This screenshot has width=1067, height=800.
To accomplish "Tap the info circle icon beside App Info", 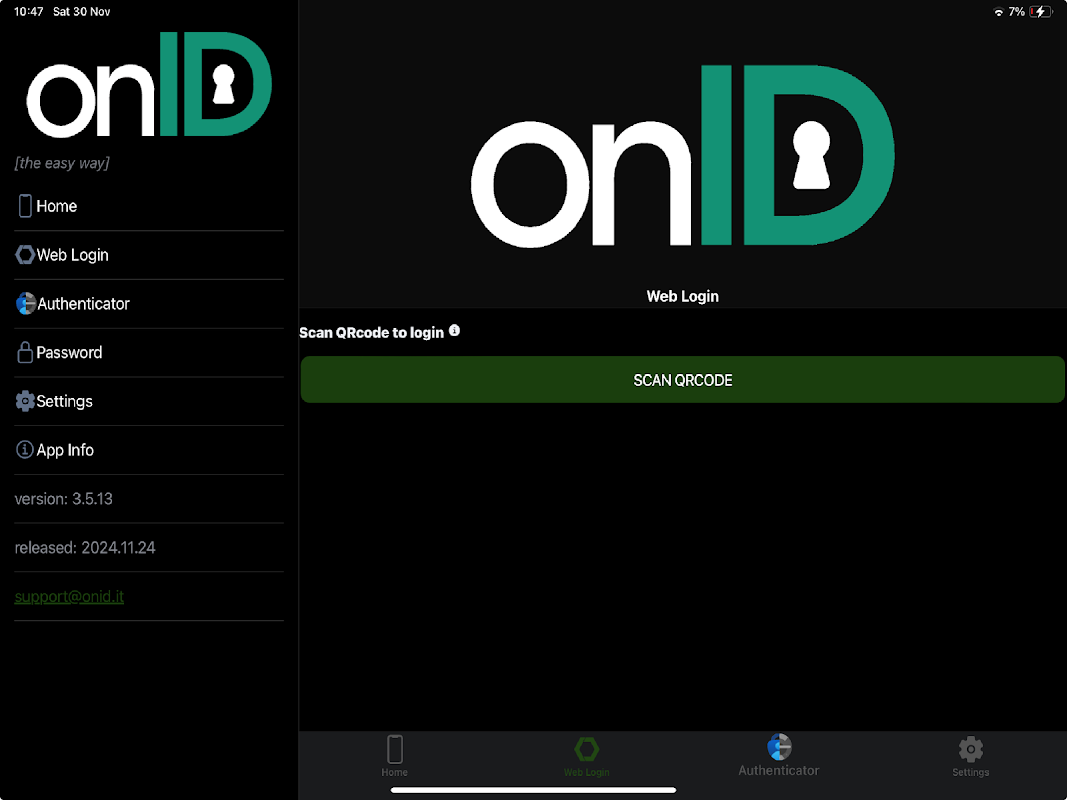I will click(24, 450).
